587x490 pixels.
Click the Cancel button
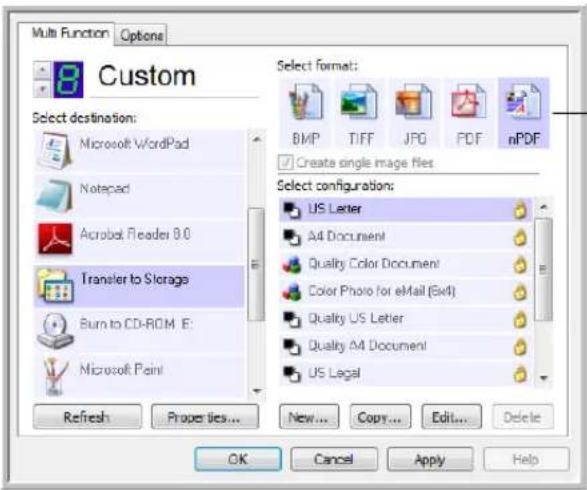(x=334, y=459)
